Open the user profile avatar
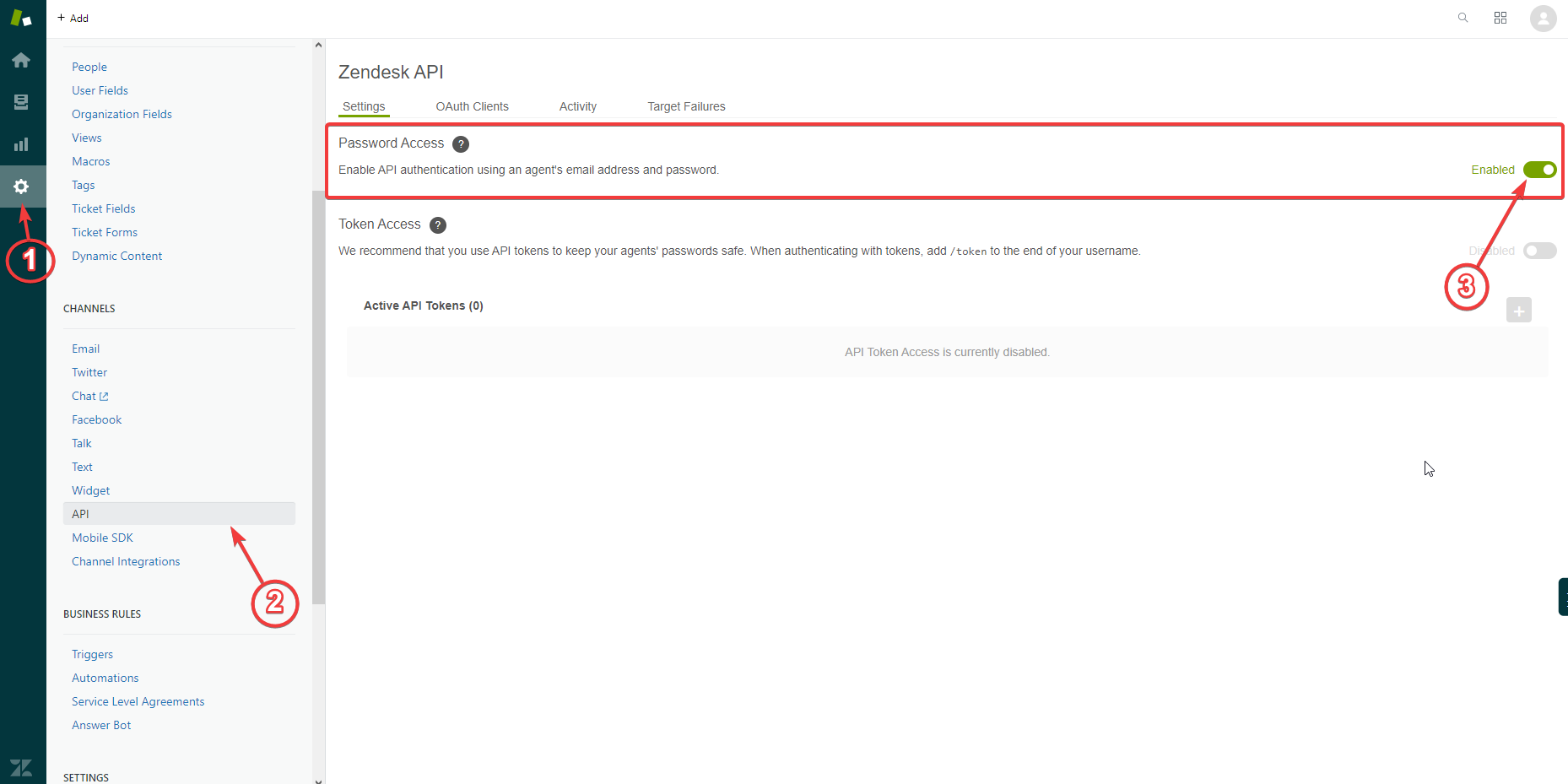The image size is (1568, 784). coord(1544,18)
